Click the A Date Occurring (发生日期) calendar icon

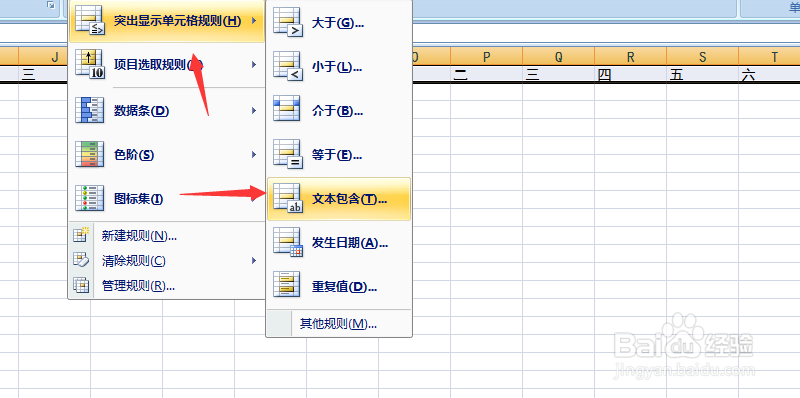point(288,243)
